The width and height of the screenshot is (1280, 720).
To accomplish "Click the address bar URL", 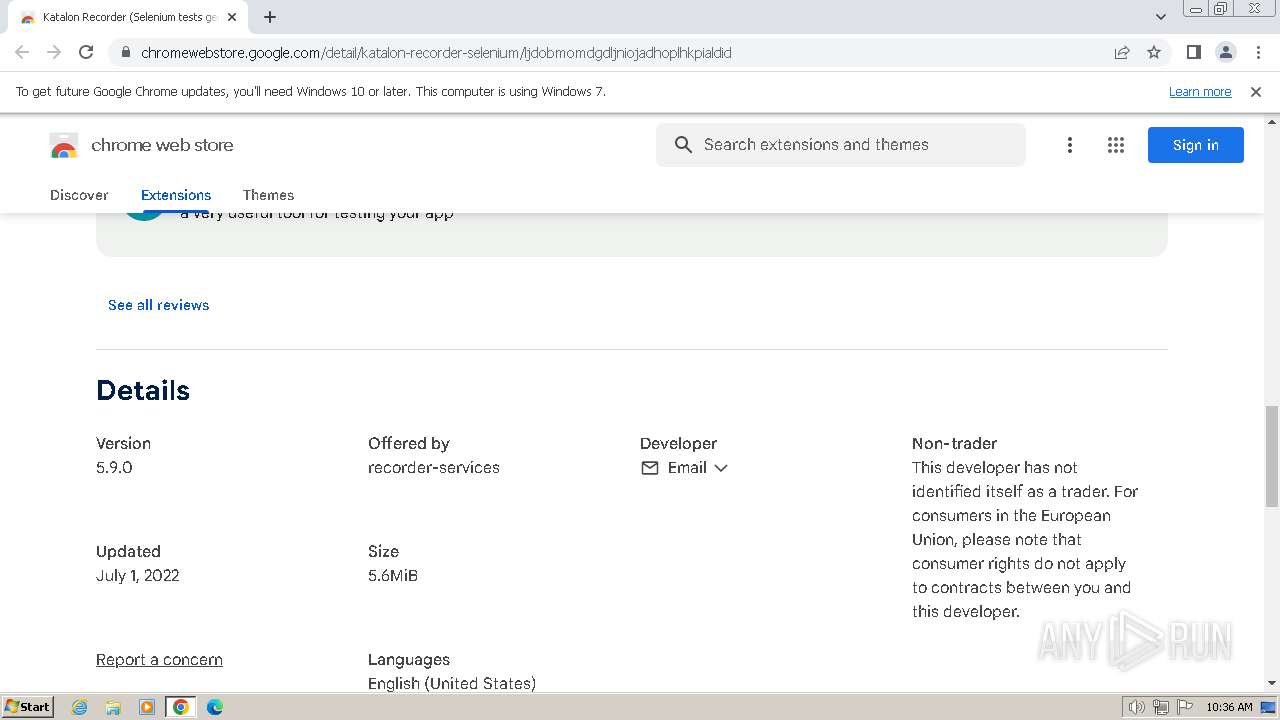I will point(436,52).
